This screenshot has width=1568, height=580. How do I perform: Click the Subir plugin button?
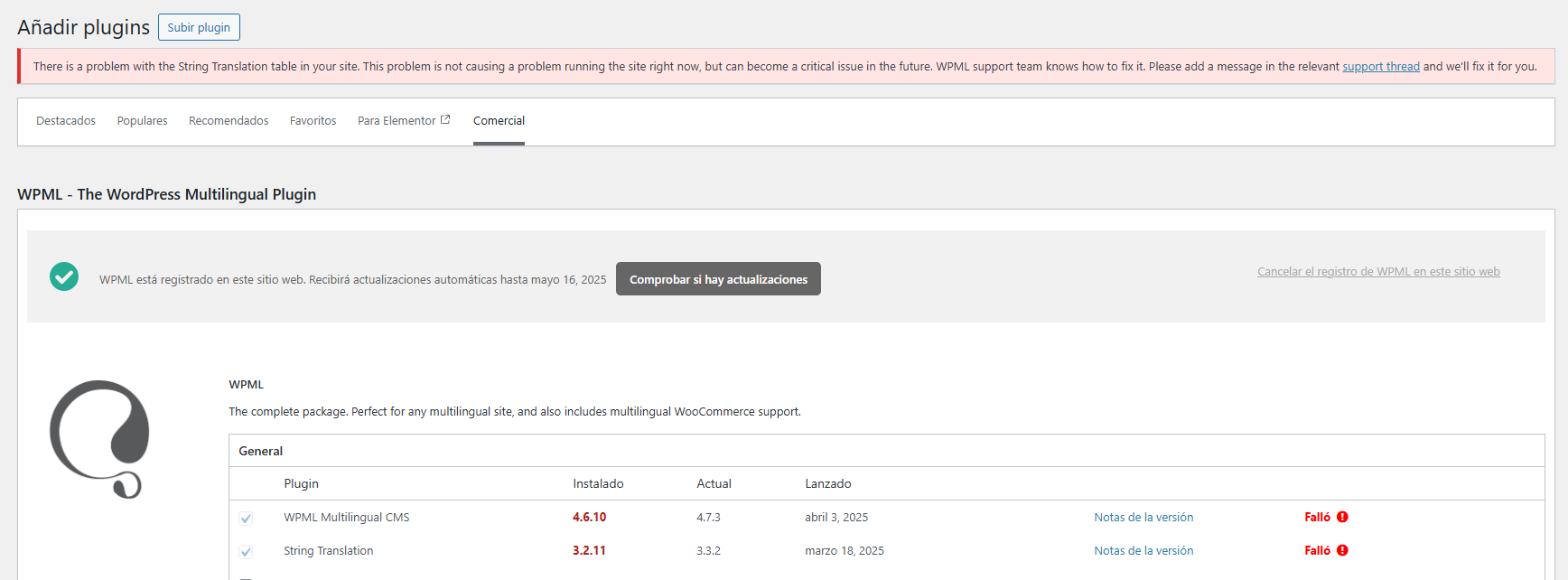199,27
